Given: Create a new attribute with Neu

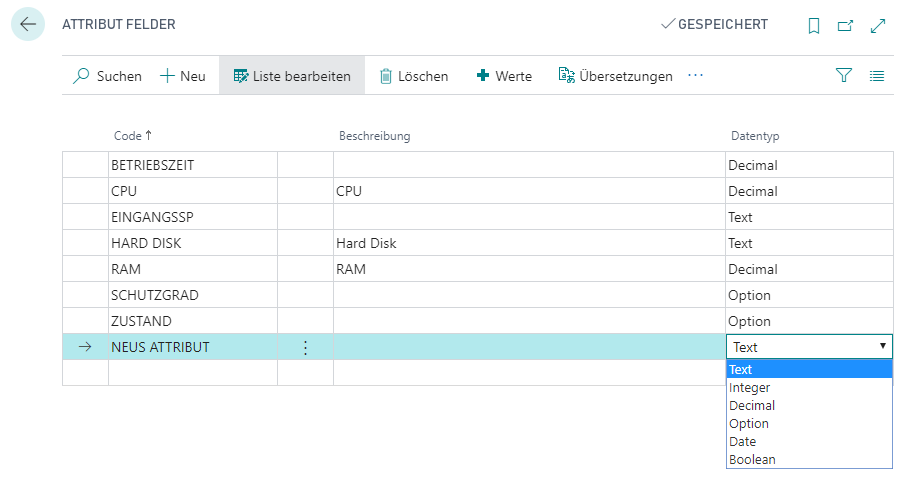Looking at the screenshot, I should coord(183,76).
